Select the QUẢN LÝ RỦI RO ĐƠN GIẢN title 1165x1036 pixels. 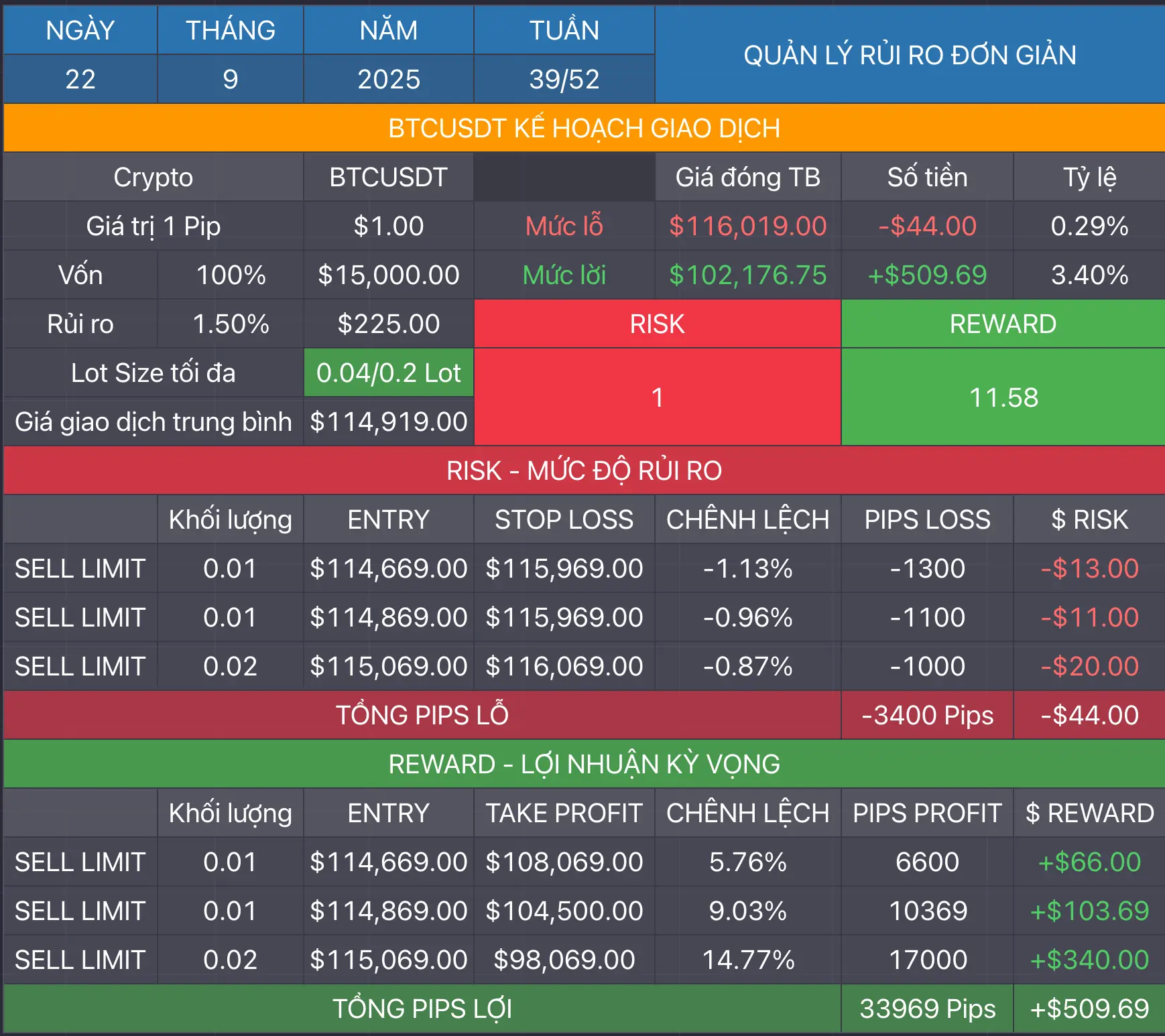pos(910,55)
